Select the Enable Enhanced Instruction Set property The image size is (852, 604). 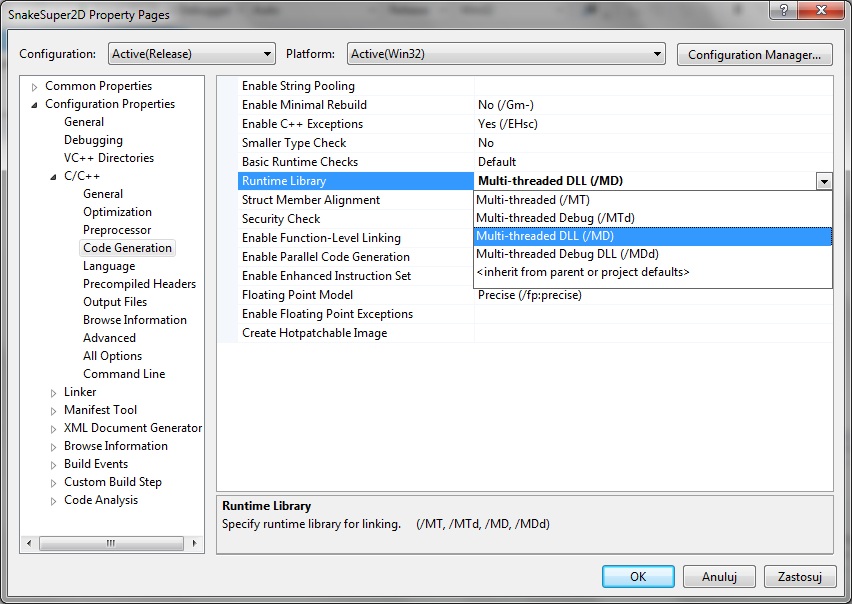[356, 276]
